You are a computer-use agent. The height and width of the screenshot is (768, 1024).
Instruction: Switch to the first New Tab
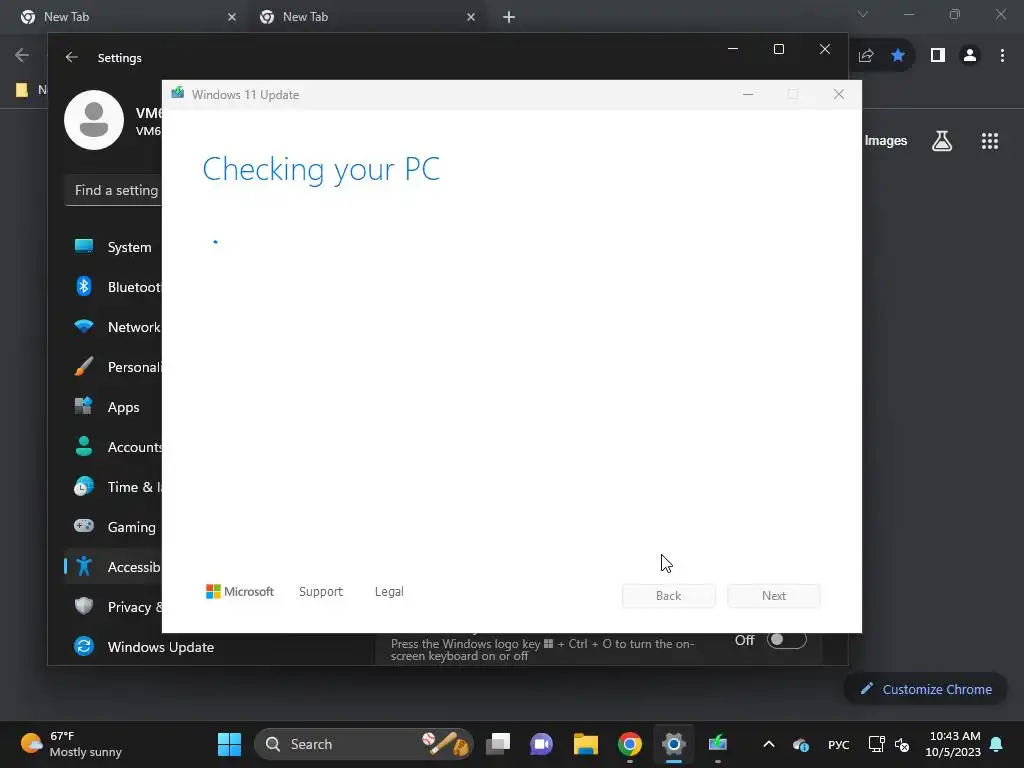(x=128, y=17)
